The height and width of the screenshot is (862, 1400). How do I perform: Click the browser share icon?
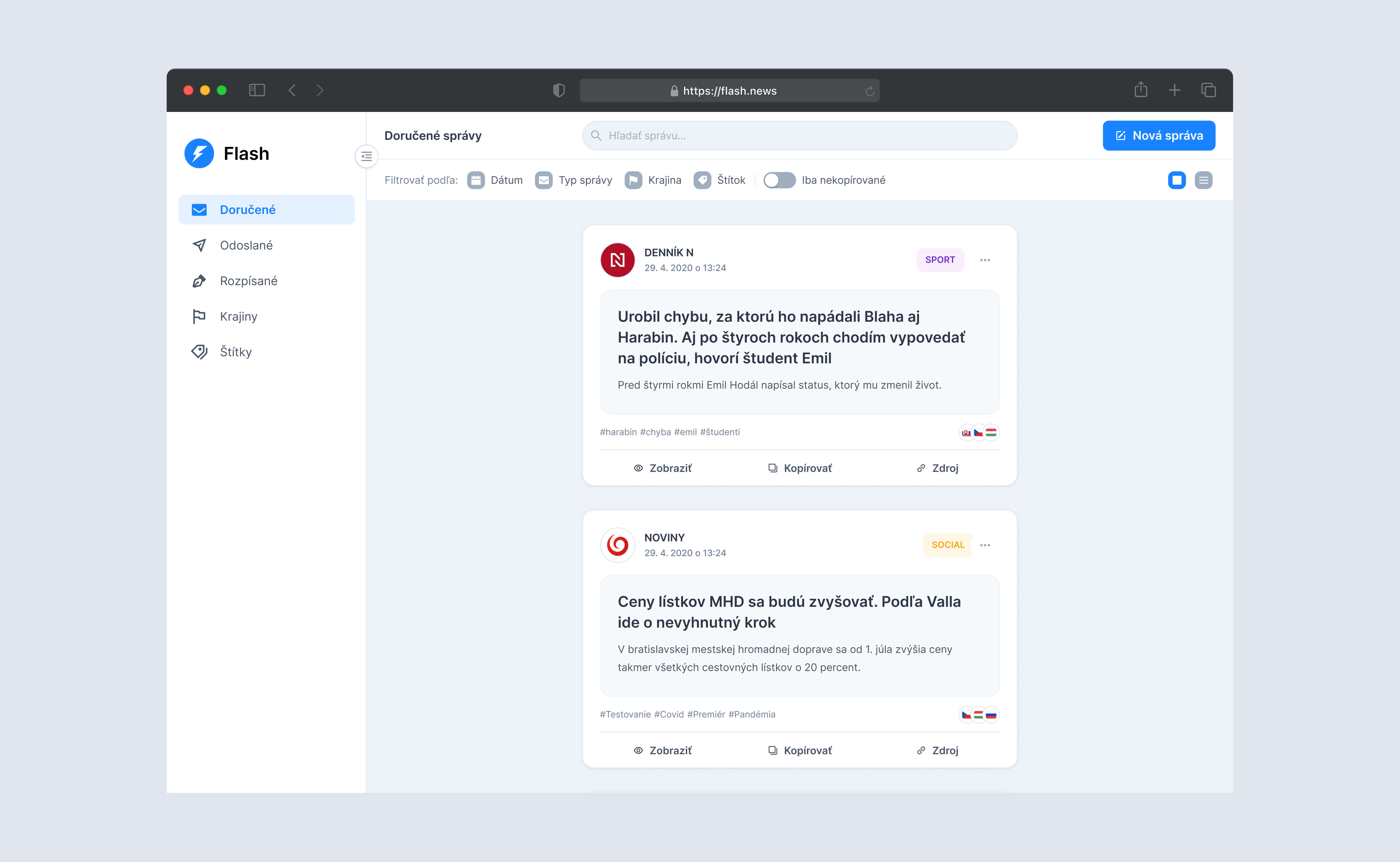[1140, 90]
